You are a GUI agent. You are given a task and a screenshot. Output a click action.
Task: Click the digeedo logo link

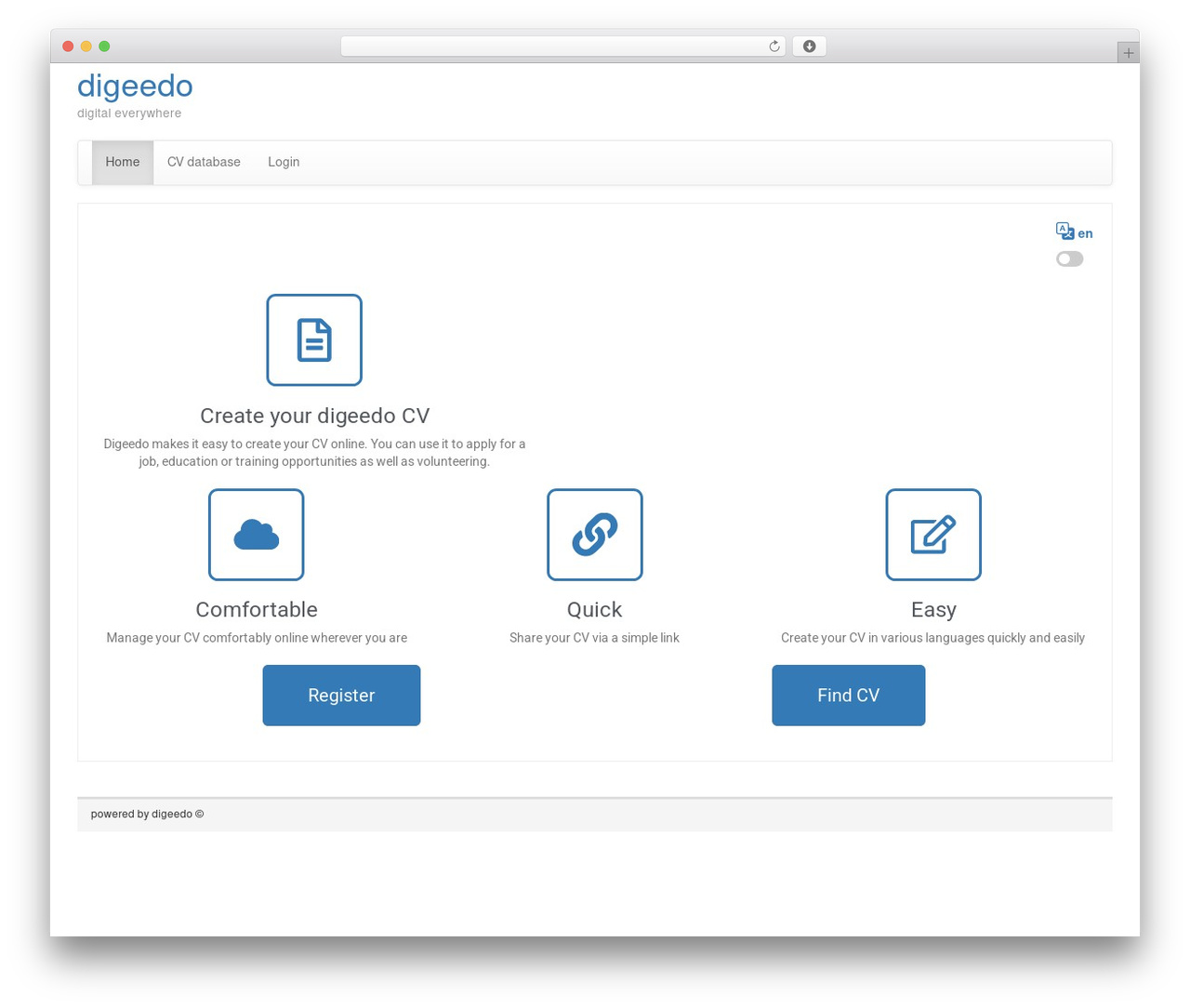pyautogui.click(x=135, y=86)
